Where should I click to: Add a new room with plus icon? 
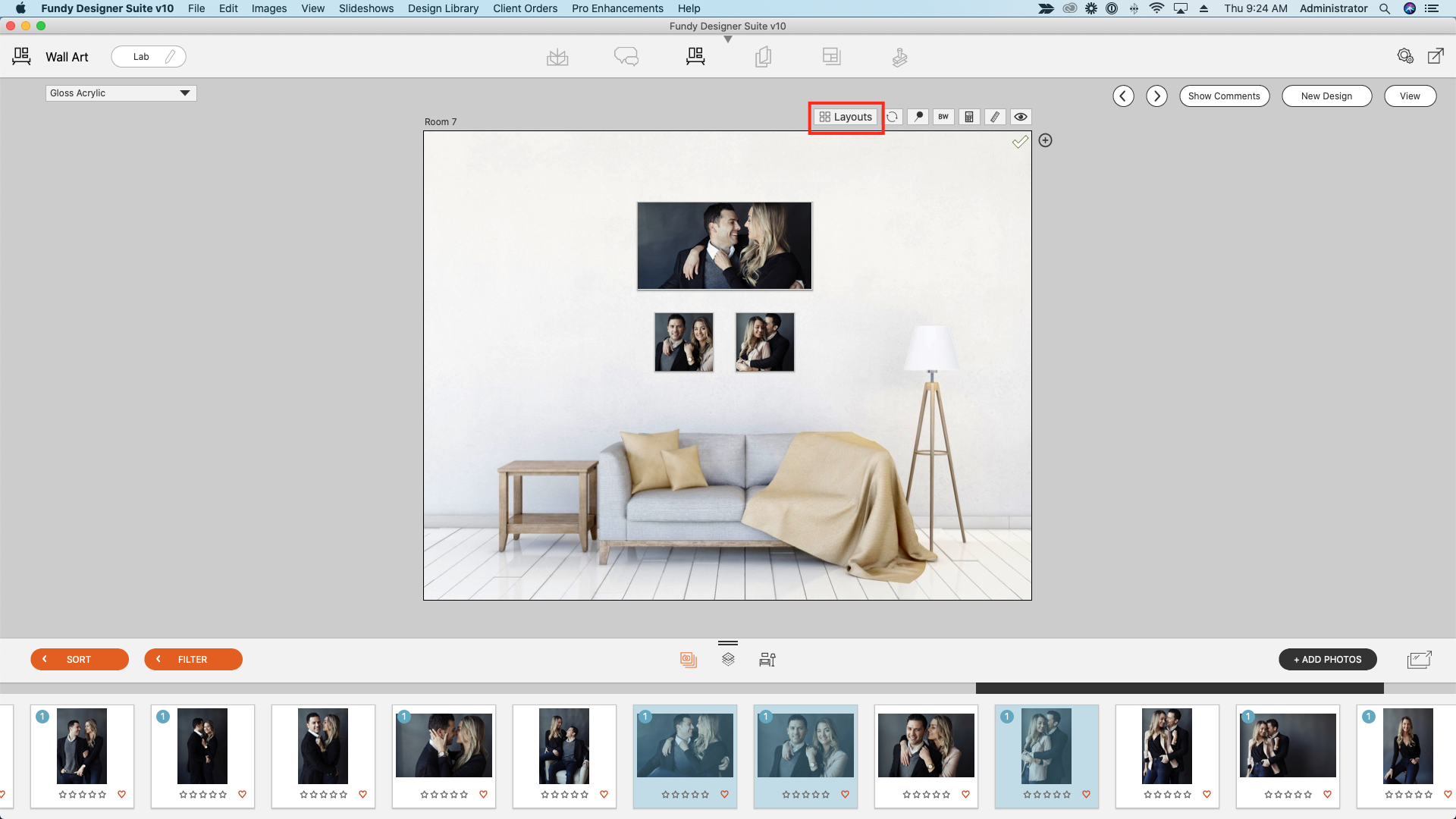click(1045, 140)
